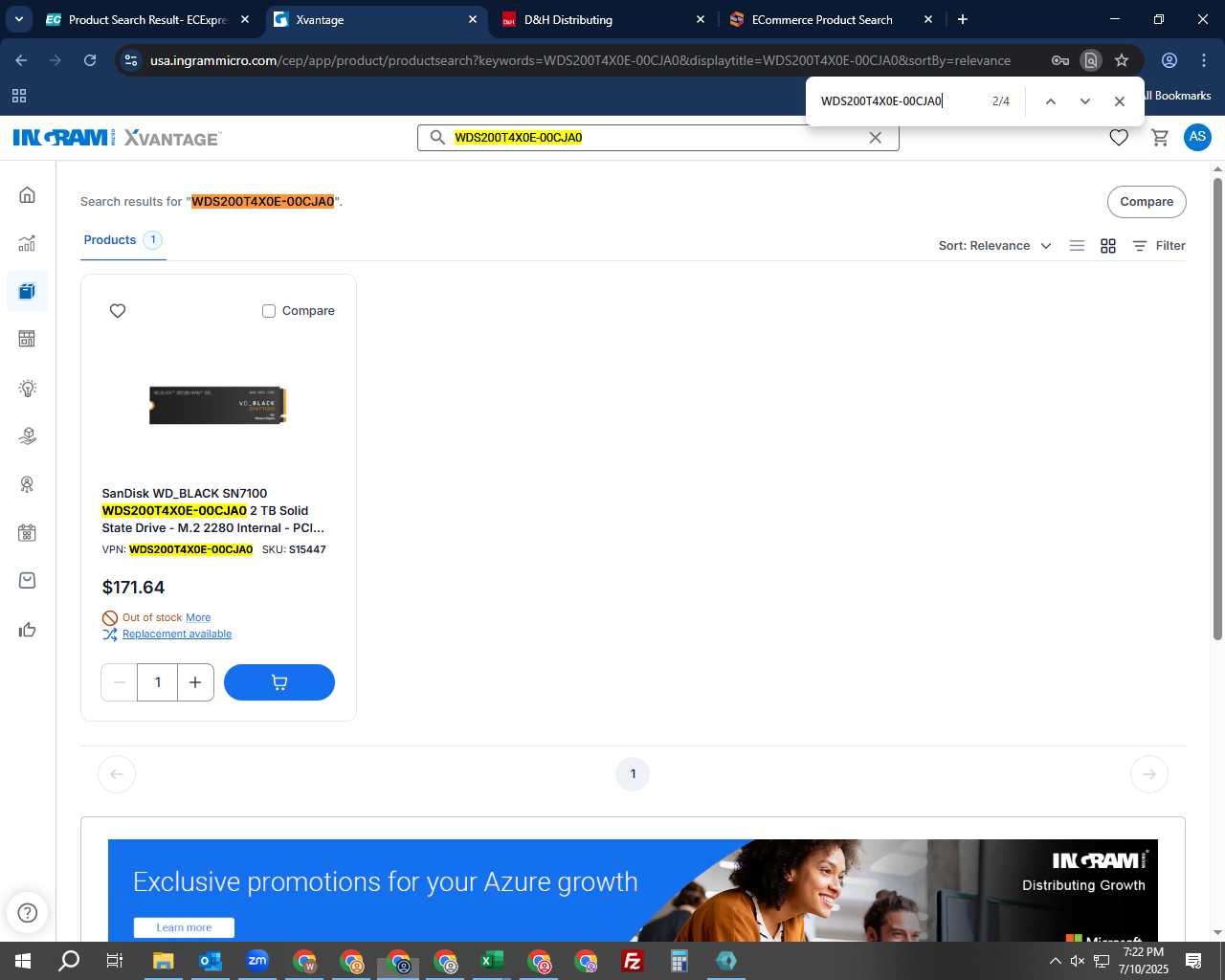Open the Windows notification center
The image size is (1225, 980).
tap(1193, 961)
